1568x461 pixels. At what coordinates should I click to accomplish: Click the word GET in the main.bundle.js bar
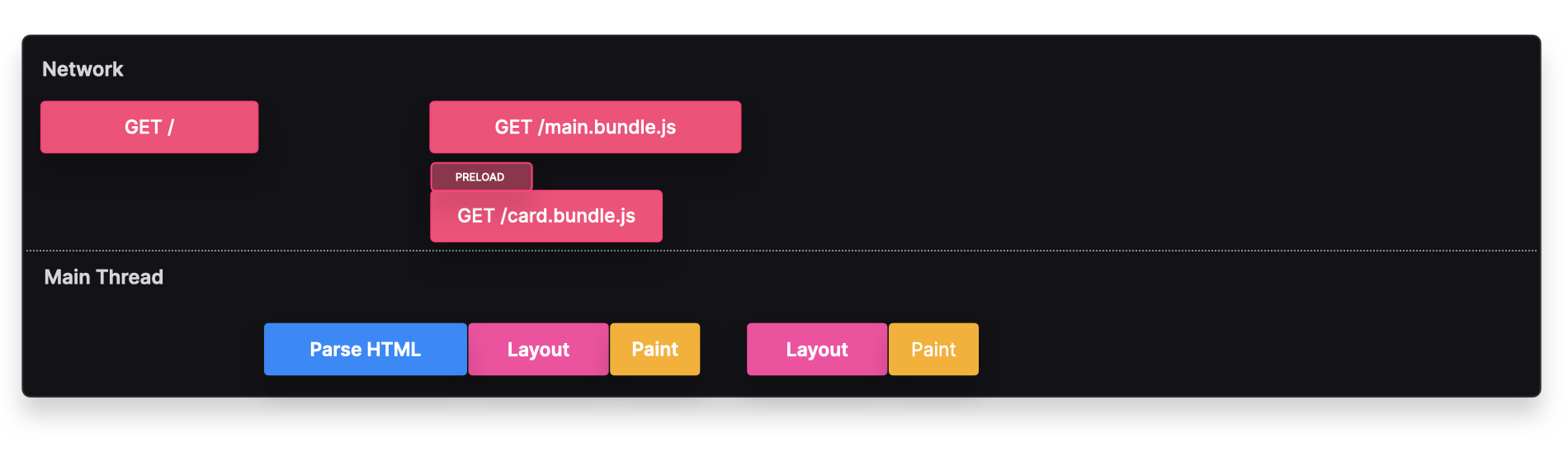513,127
